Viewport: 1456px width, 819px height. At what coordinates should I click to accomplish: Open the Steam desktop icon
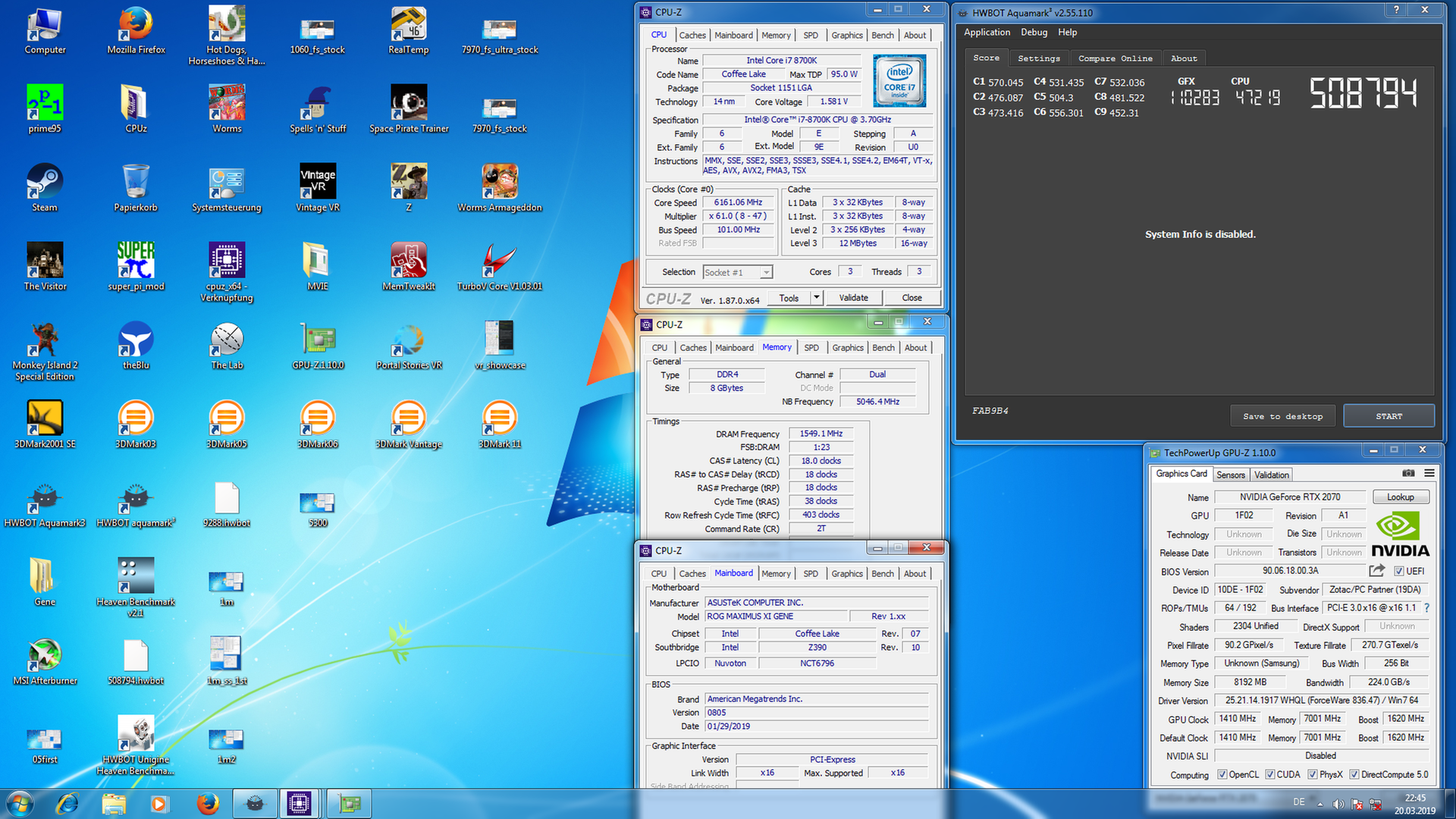pos(45,188)
